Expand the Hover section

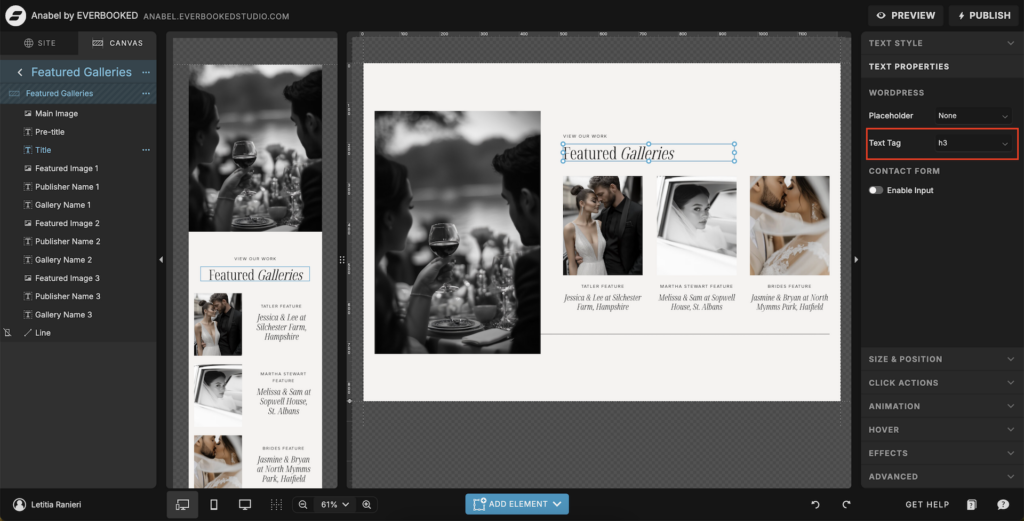click(942, 430)
